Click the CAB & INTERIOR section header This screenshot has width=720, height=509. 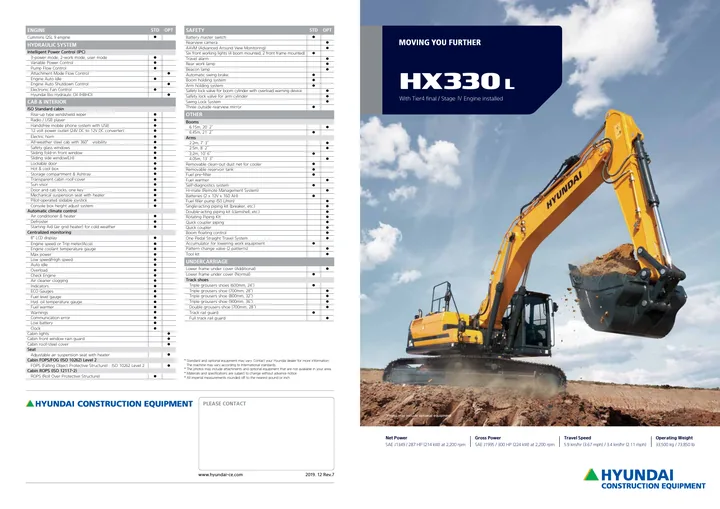[101, 102]
